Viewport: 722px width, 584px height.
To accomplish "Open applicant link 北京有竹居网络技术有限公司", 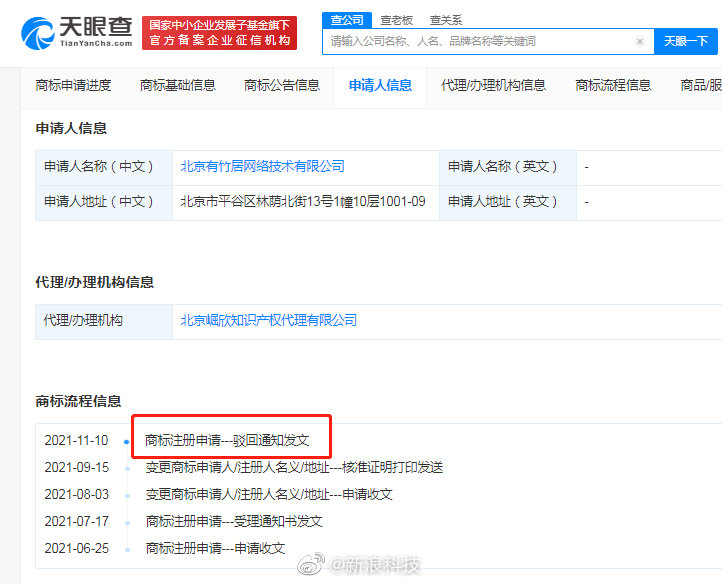I will click(262, 167).
